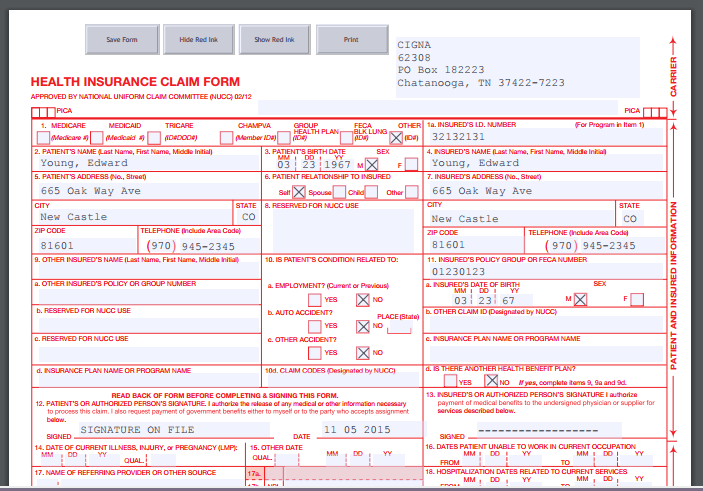This screenshot has width=703, height=491.
Task: Check the Other relationship to insured checkbox
Action: click(412, 192)
